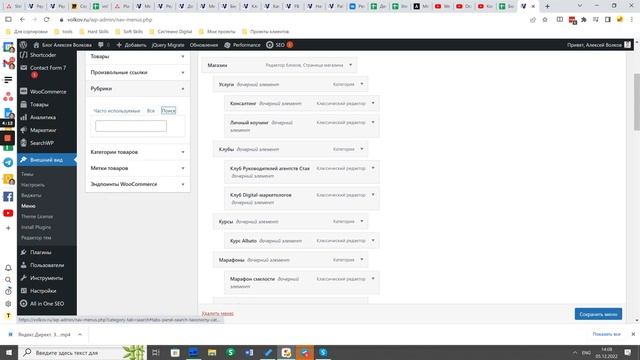Click the page vertical scrollbar
The width and height of the screenshot is (640, 360).
coord(636,102)
